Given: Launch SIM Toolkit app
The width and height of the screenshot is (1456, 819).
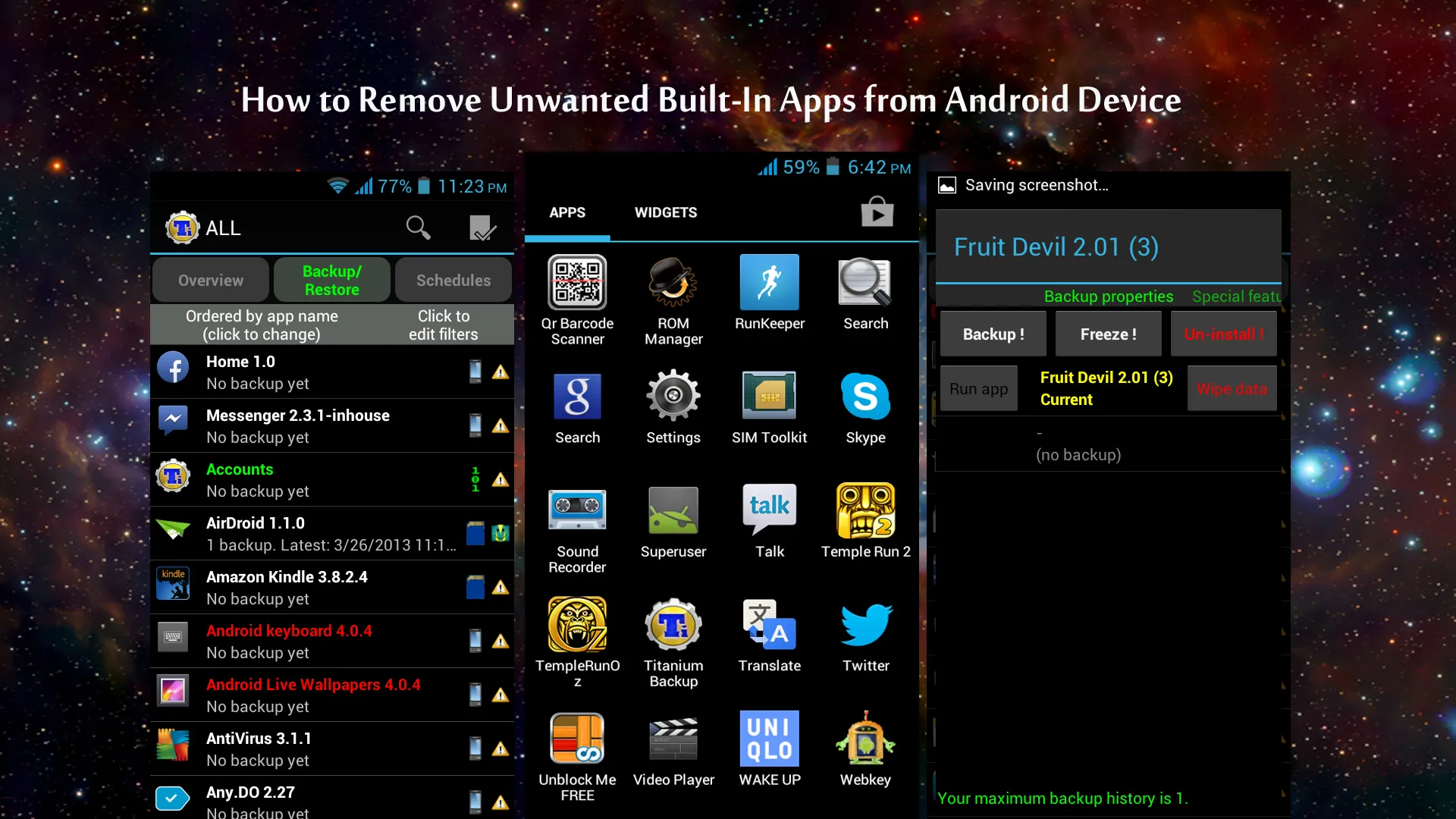Looking at the screenshot, I should (x=769, y=407).
